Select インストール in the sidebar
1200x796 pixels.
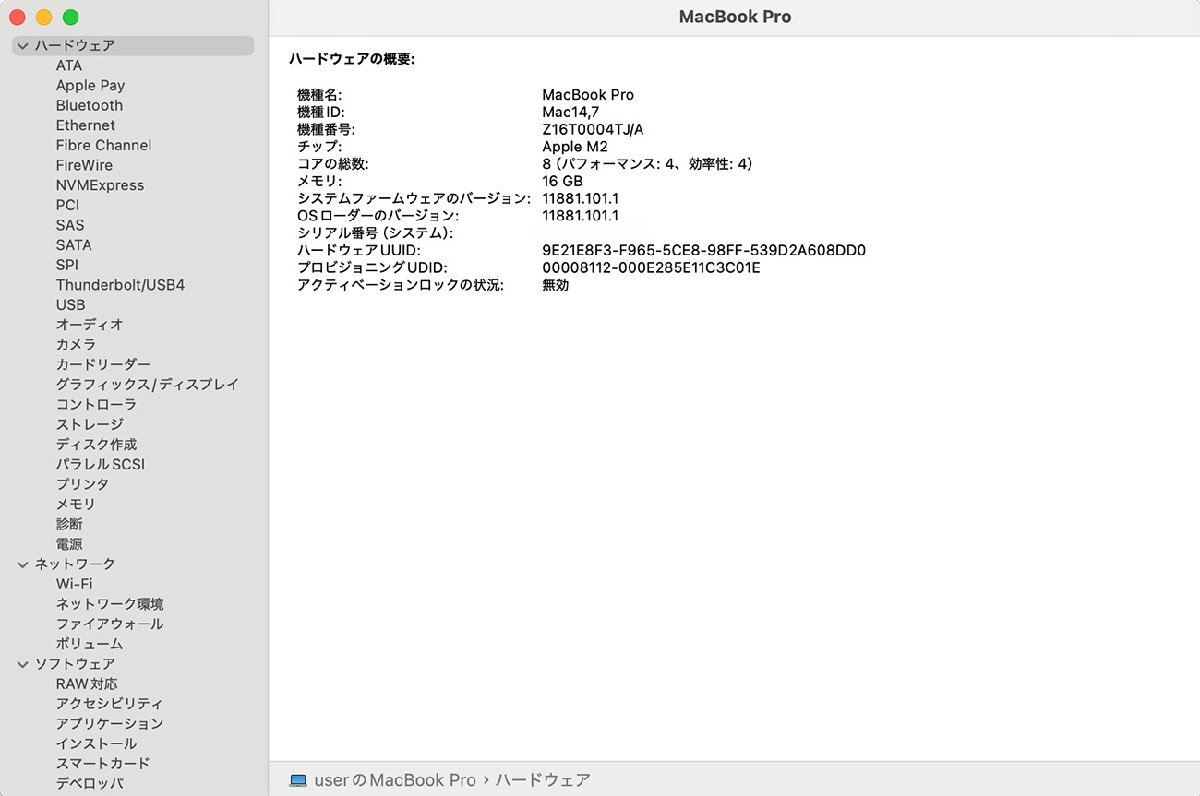click(96, 744)
